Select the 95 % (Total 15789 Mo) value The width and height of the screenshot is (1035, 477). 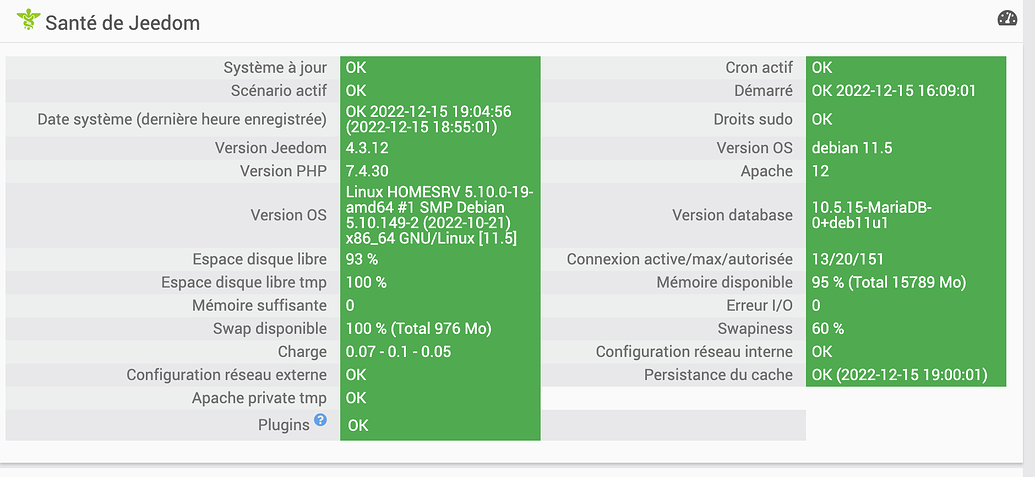click(889, 282)
